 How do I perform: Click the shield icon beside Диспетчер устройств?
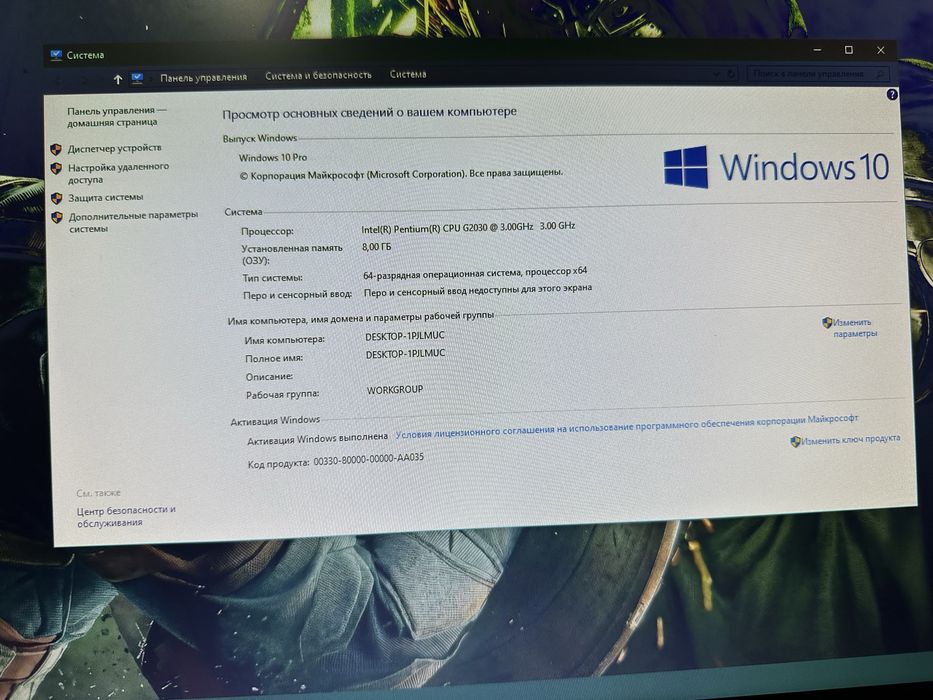(57, 149)
